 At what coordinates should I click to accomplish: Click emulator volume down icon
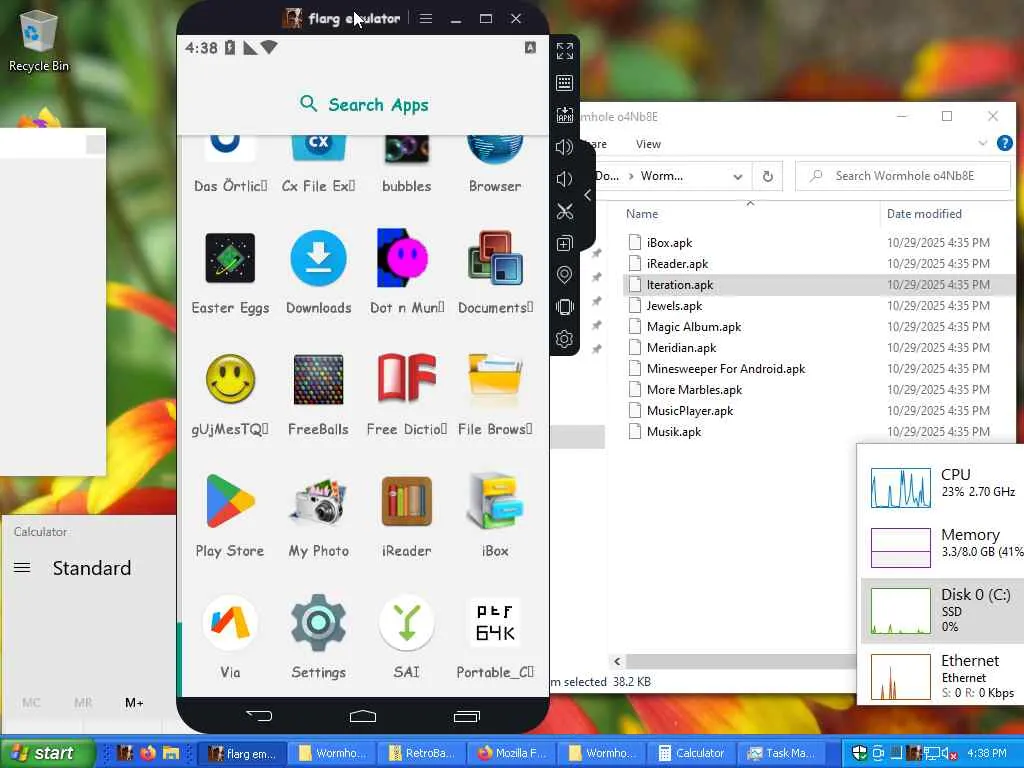tap(565, 179)
